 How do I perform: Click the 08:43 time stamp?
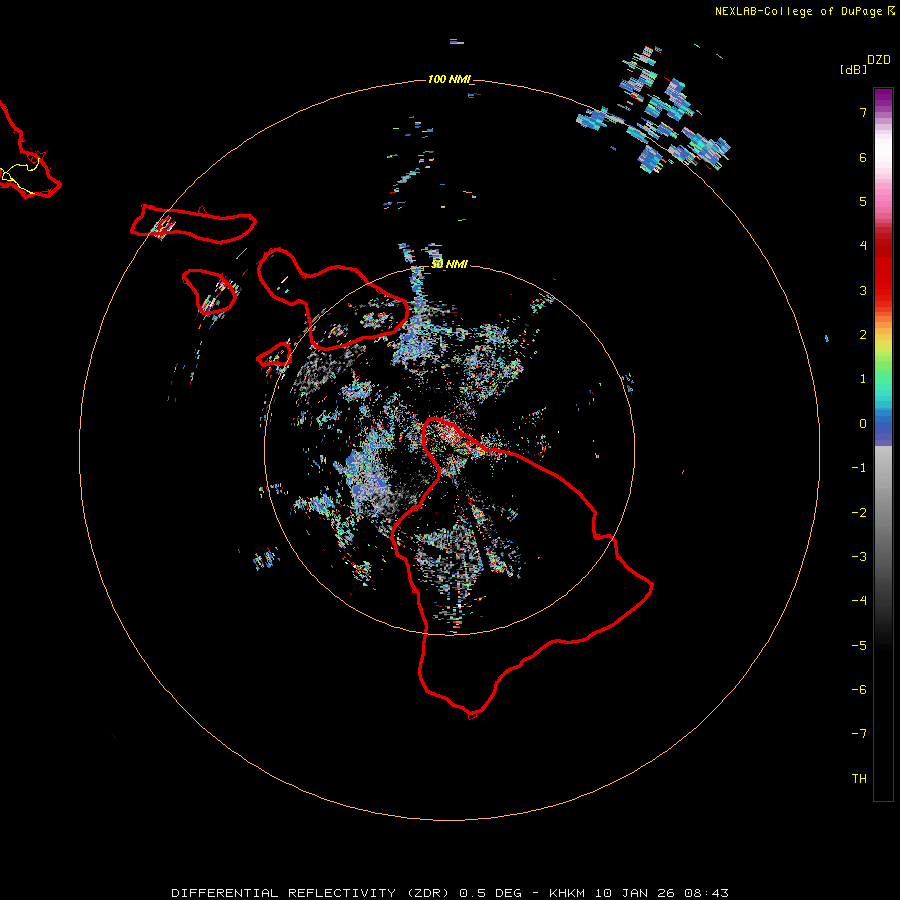pyautogui.click(x=707, y=893)
